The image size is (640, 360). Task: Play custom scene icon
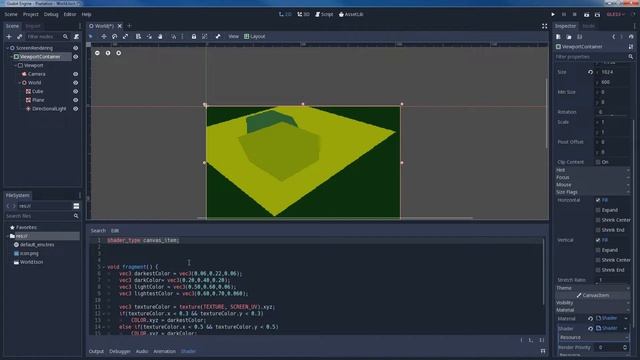pos(597,14)
